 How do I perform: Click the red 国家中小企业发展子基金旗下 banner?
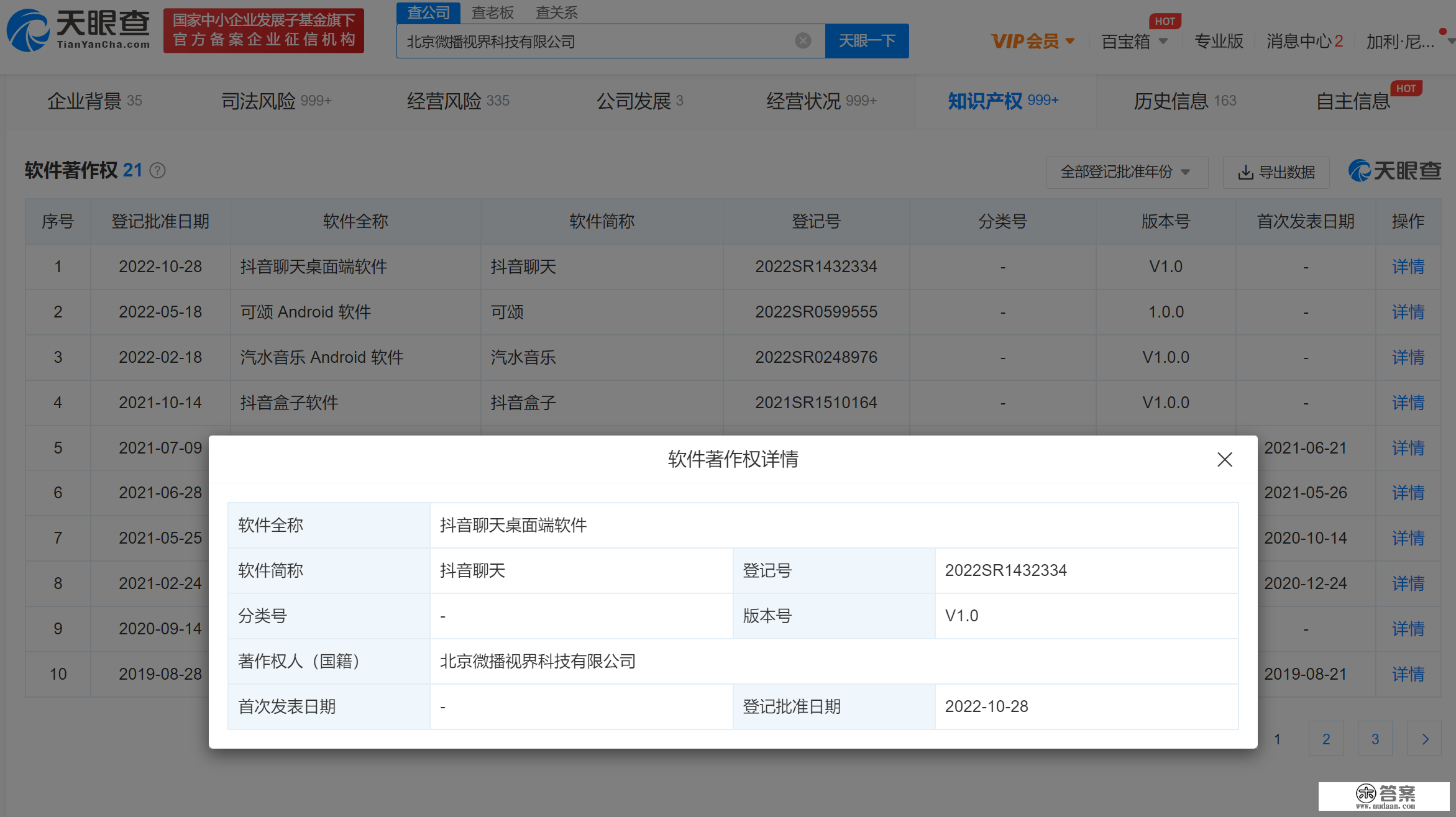tap(264, 30)
